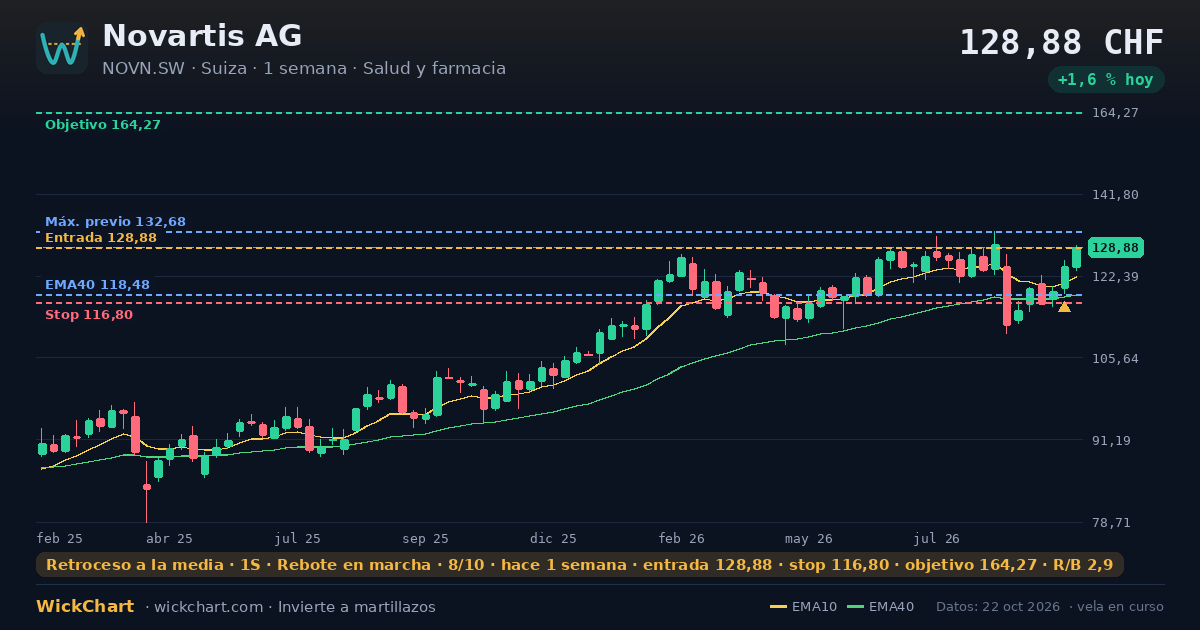Click the Objetivo 164,27 label

pyautogui.click(x=103, y=125)
